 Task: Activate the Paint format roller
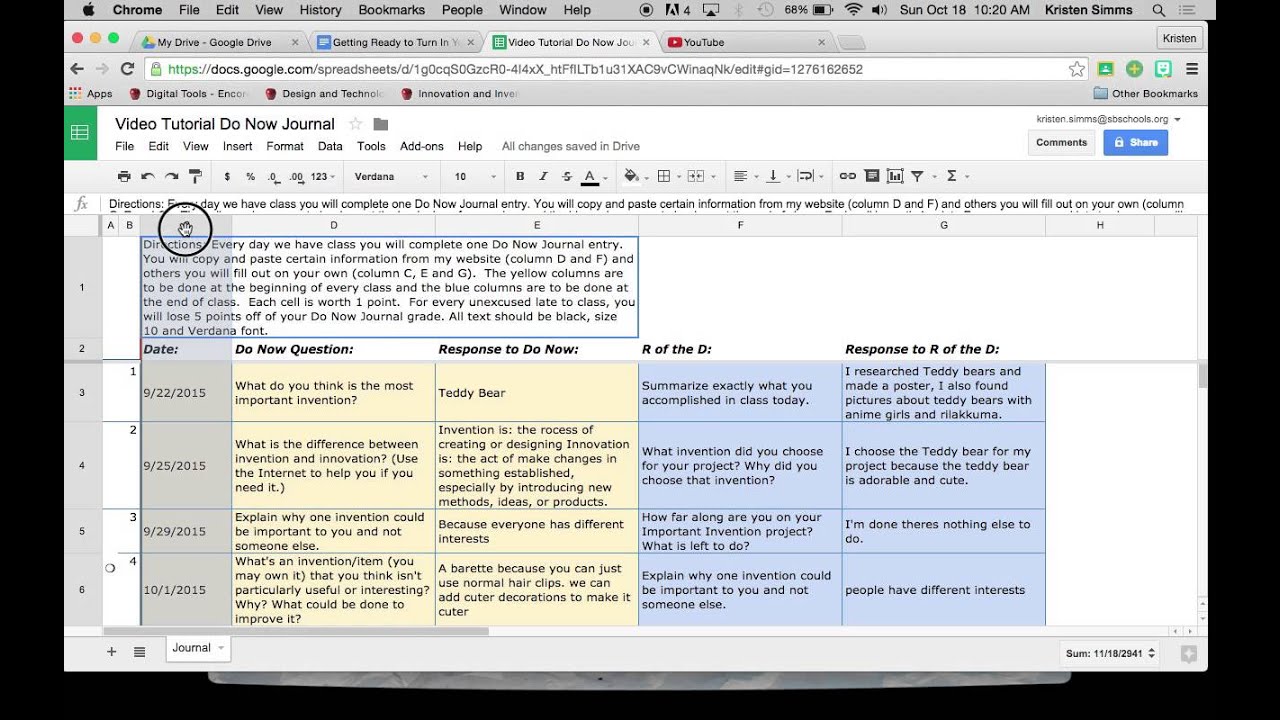pos(196,176)
